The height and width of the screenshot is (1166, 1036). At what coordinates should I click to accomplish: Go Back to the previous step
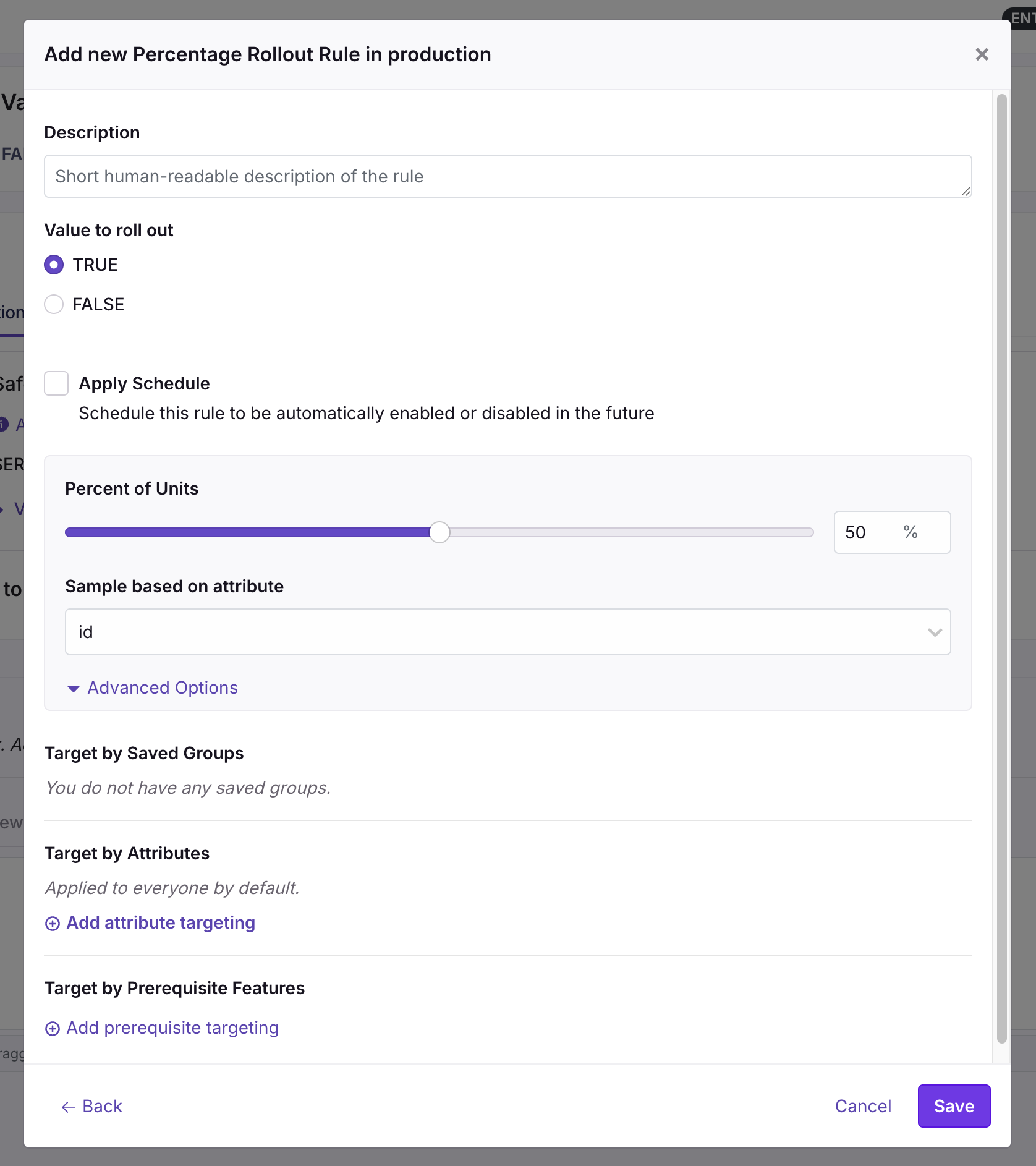pos(102,1106)
